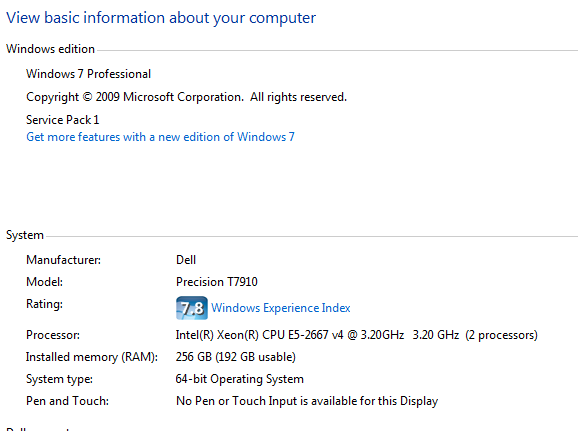578x431 pixels.
Task: Click the 'View basic information about your computer' heading
Action: [161, 18]
